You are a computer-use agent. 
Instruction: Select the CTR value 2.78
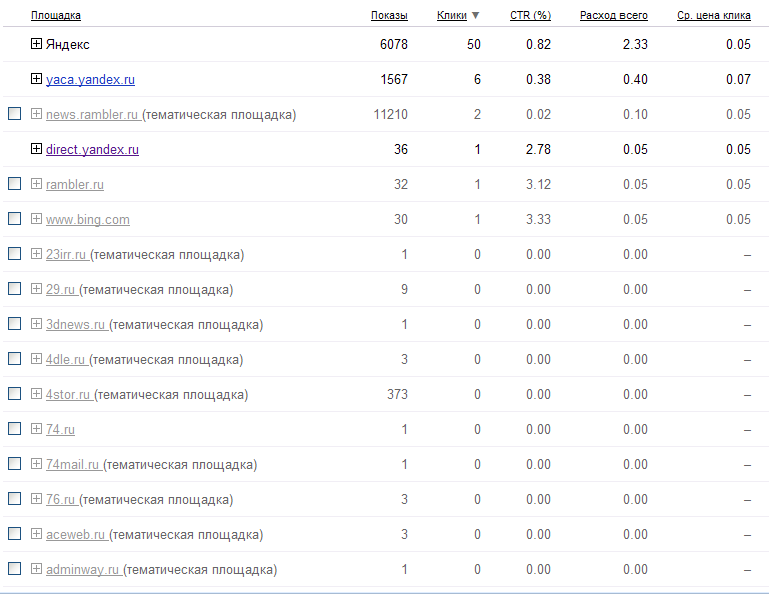click(x=538, y=149)
